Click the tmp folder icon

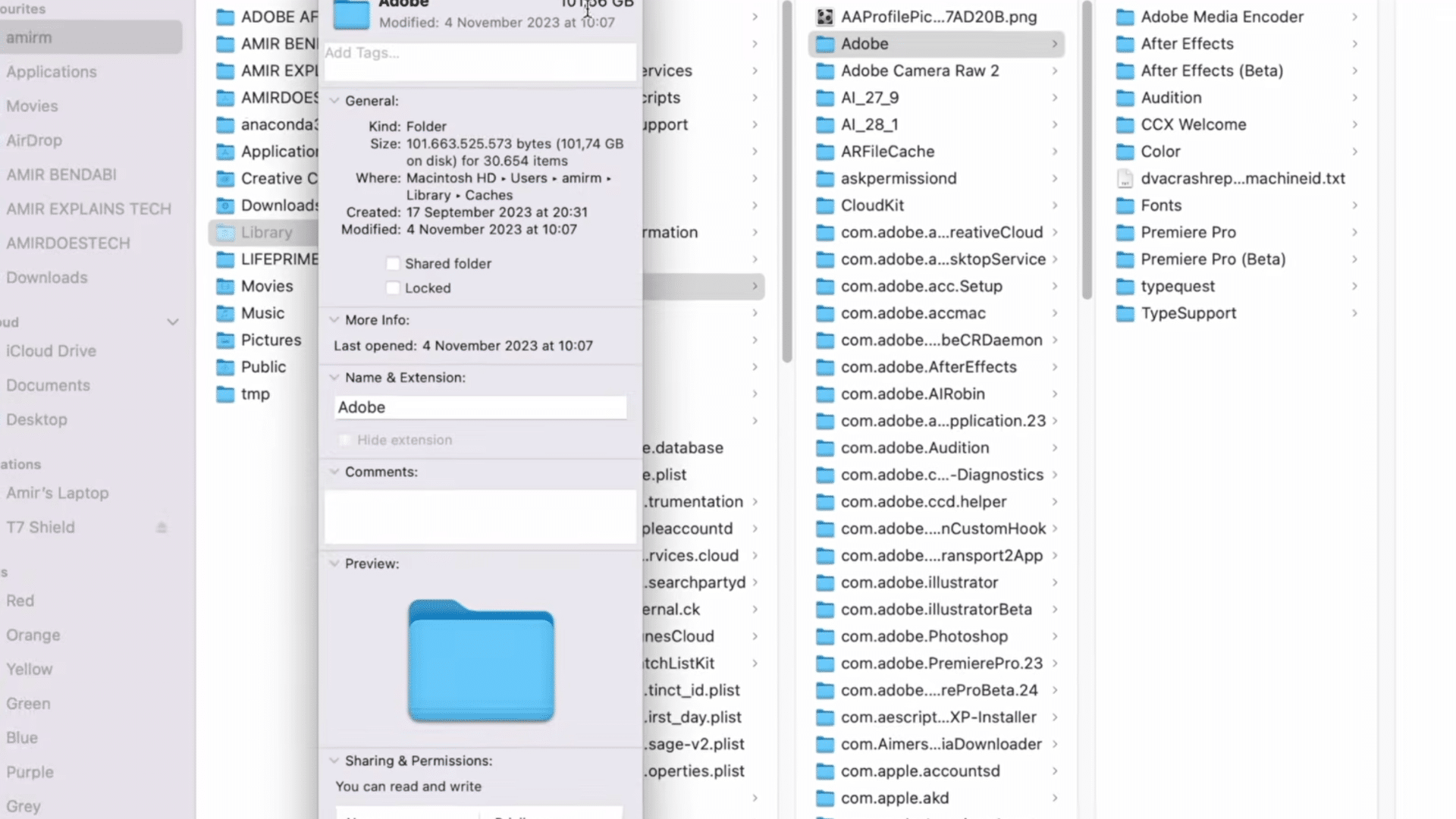click(x=225, y=394)
